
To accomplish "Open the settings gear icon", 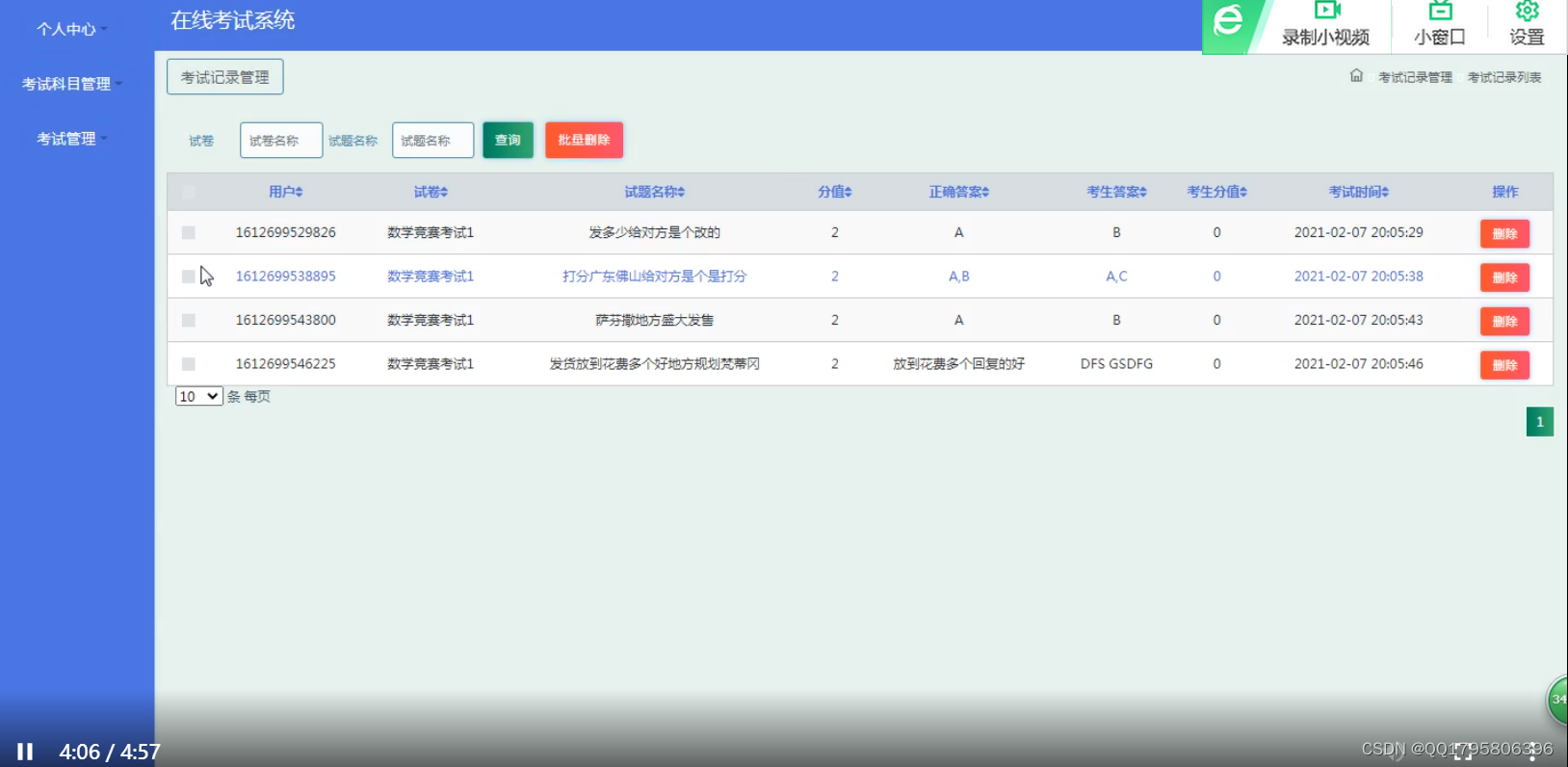I will pyautogui.click(x=1527, y=11).
